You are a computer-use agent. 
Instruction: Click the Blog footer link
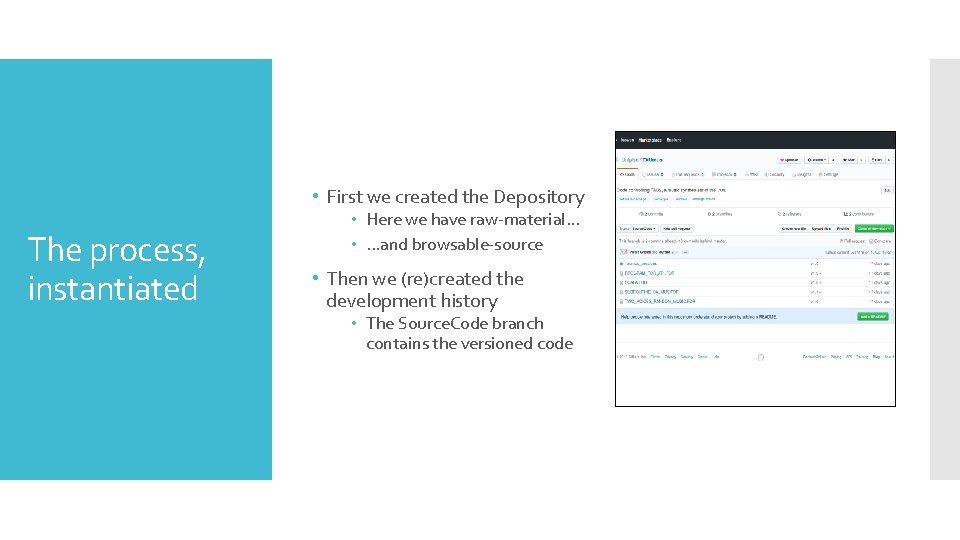(x=876, y=357)
